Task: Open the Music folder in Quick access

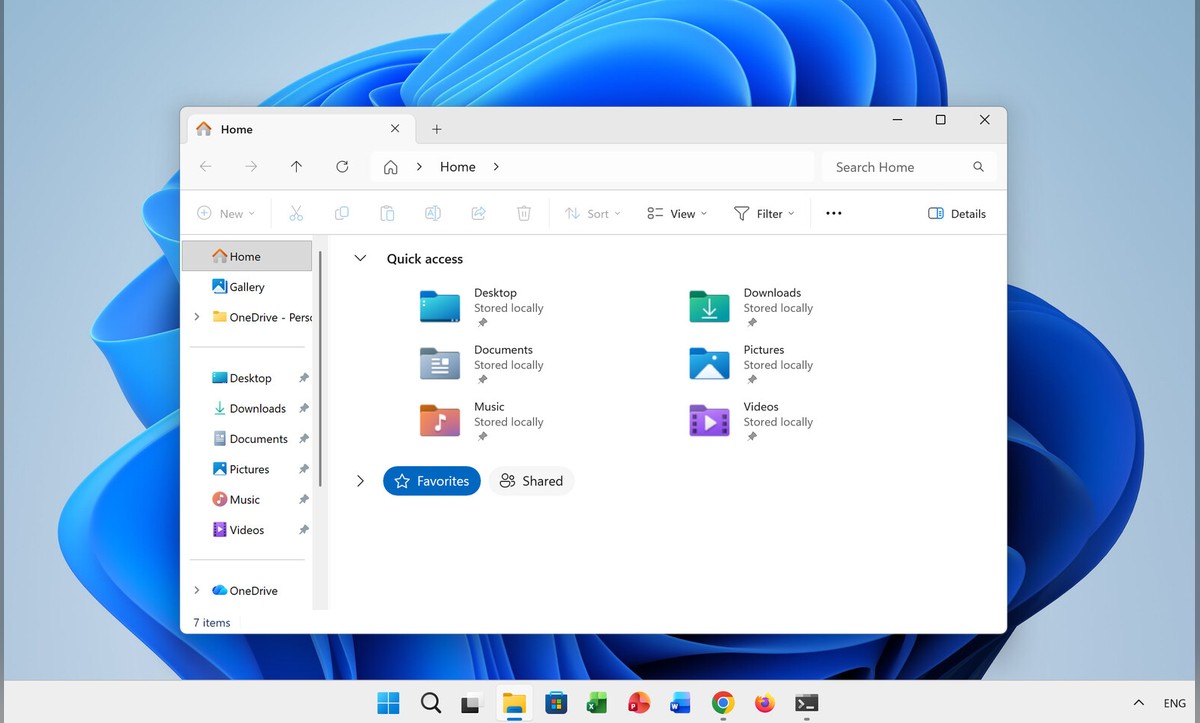Action: point(440,421)
